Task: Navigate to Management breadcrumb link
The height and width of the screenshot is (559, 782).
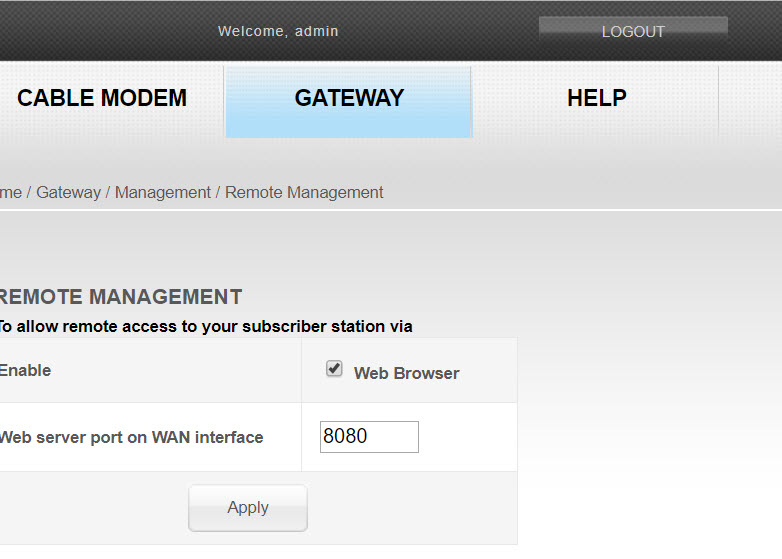Action: point(163,192)
